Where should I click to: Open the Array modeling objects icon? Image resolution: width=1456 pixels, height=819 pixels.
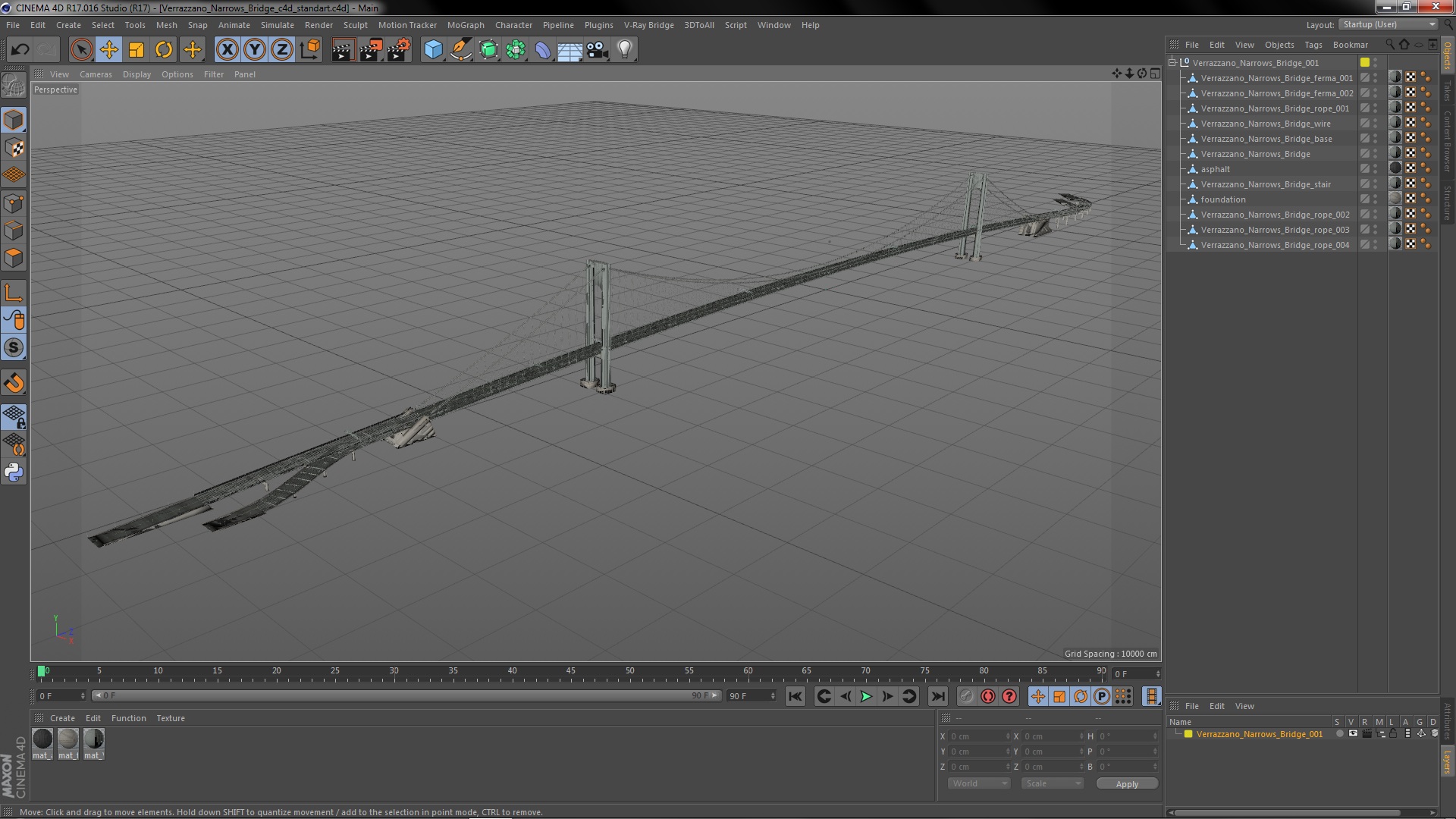(516, 50)
